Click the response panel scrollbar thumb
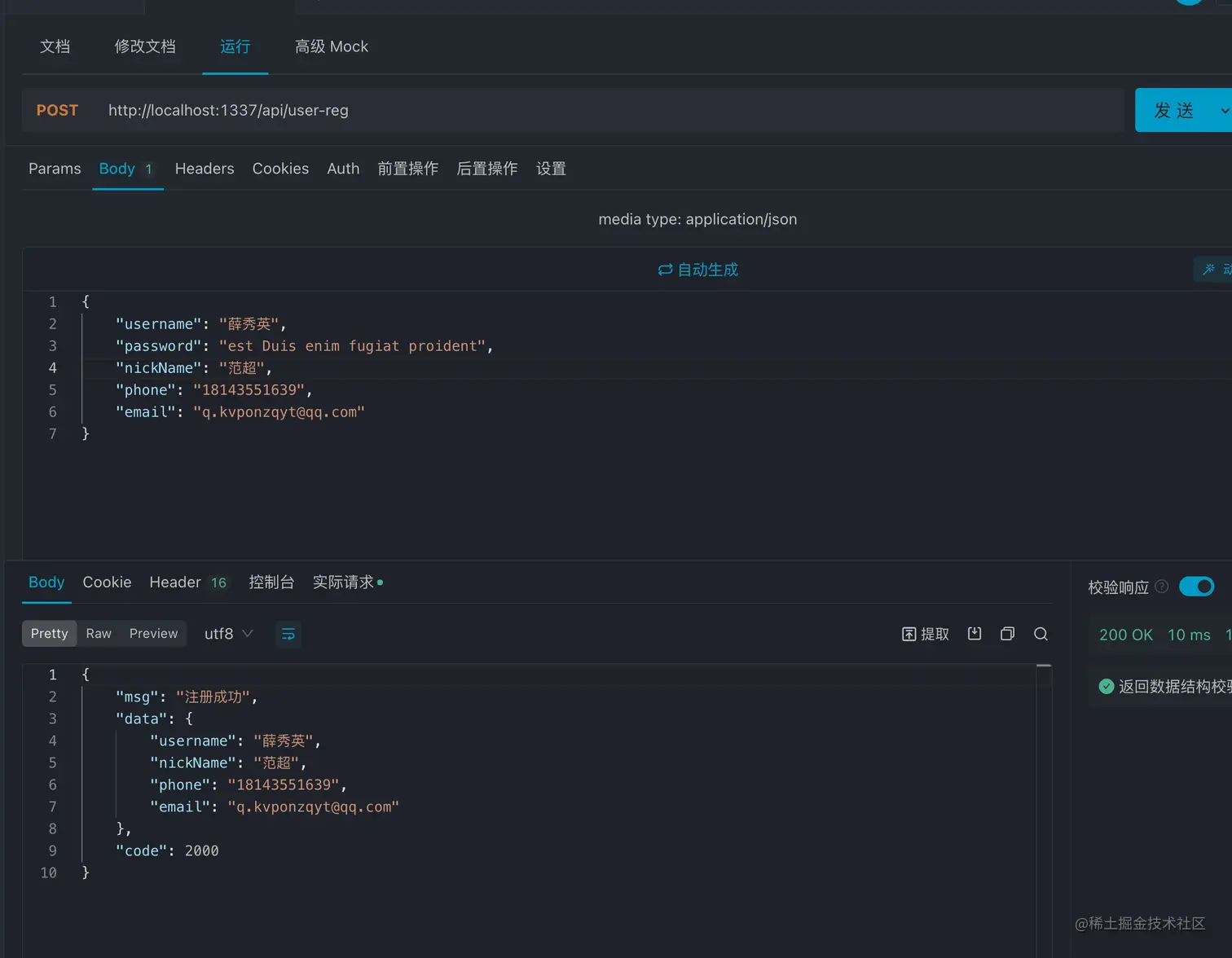This screenshot has height=958, width=1232. pyautogui.click(x=1044, y=666)
